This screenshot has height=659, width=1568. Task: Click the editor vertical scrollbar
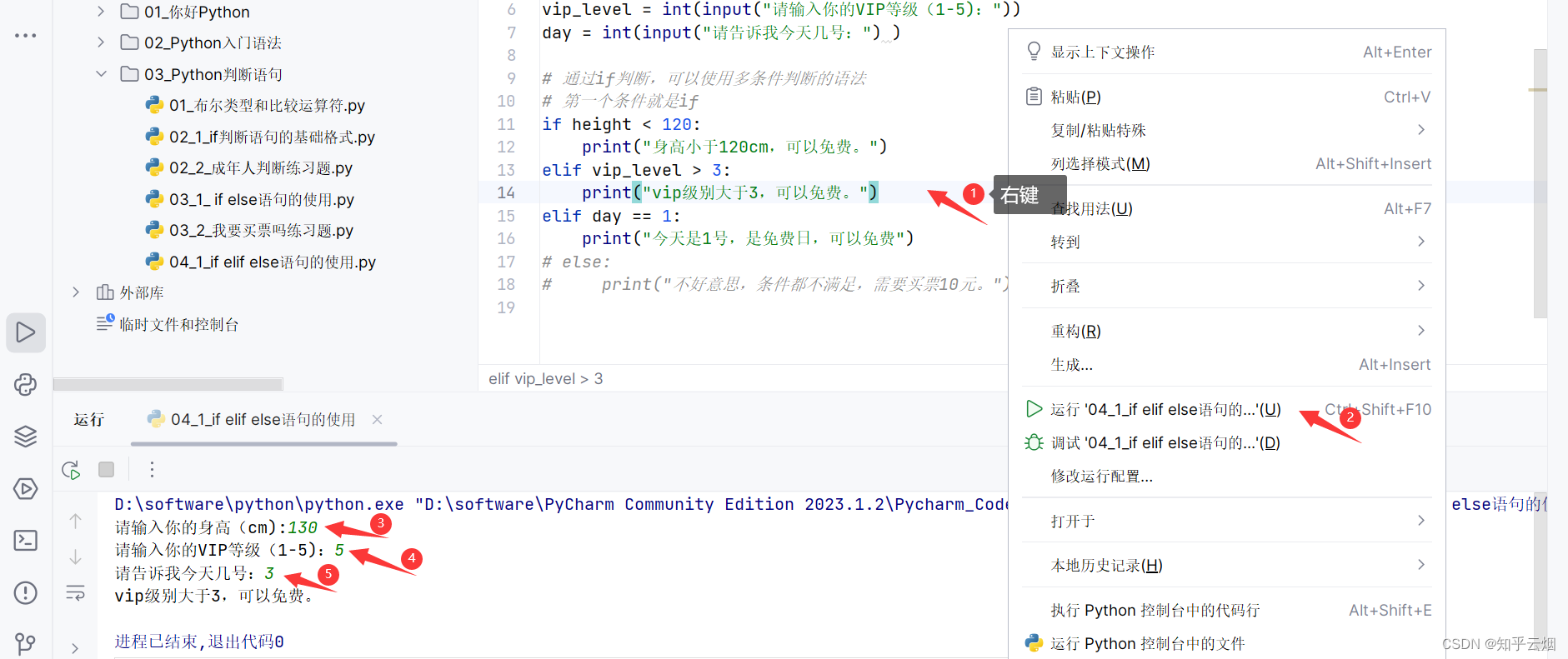tap(1540, 183)
